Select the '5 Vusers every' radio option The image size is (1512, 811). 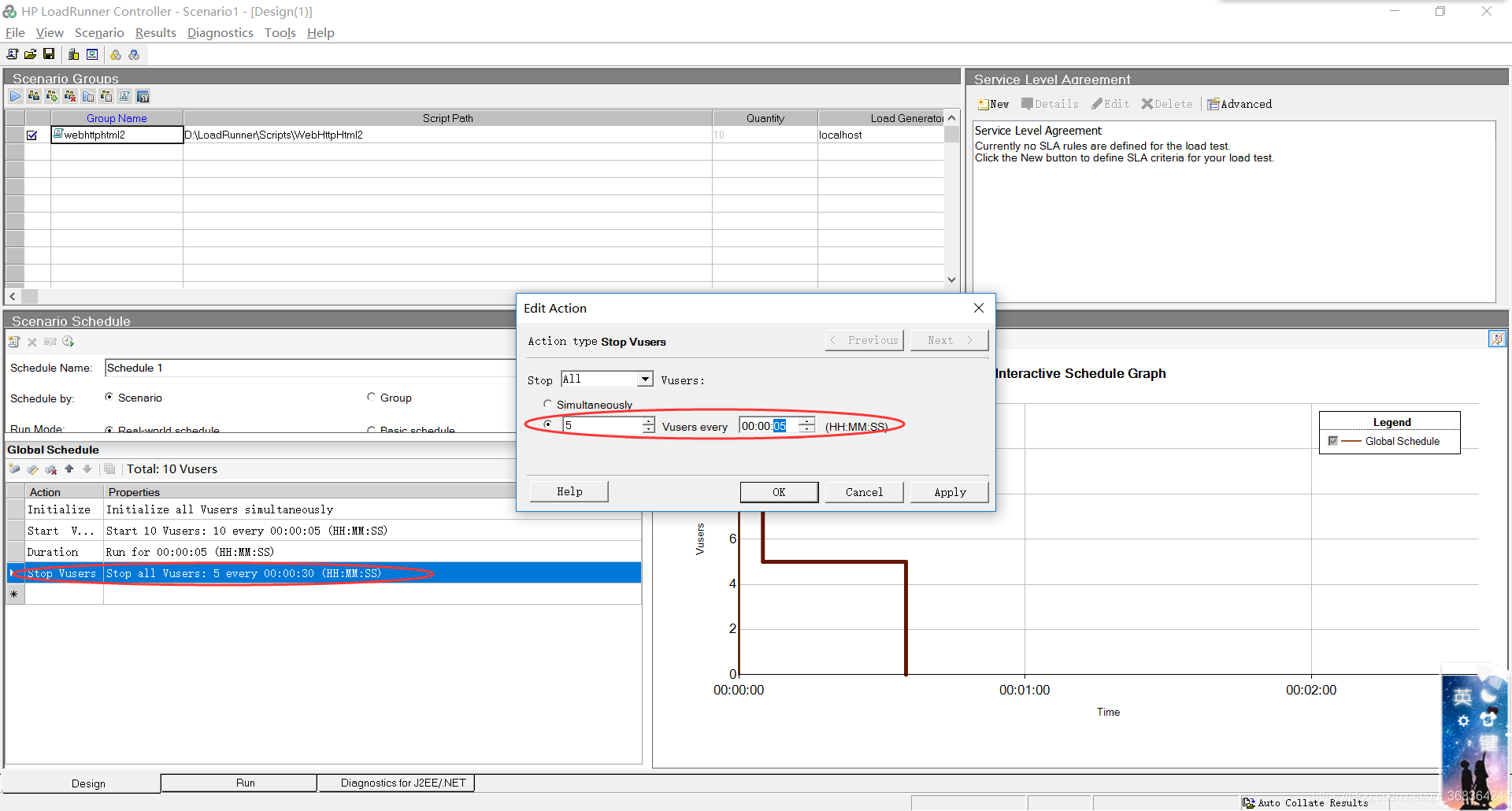(547, 424)
